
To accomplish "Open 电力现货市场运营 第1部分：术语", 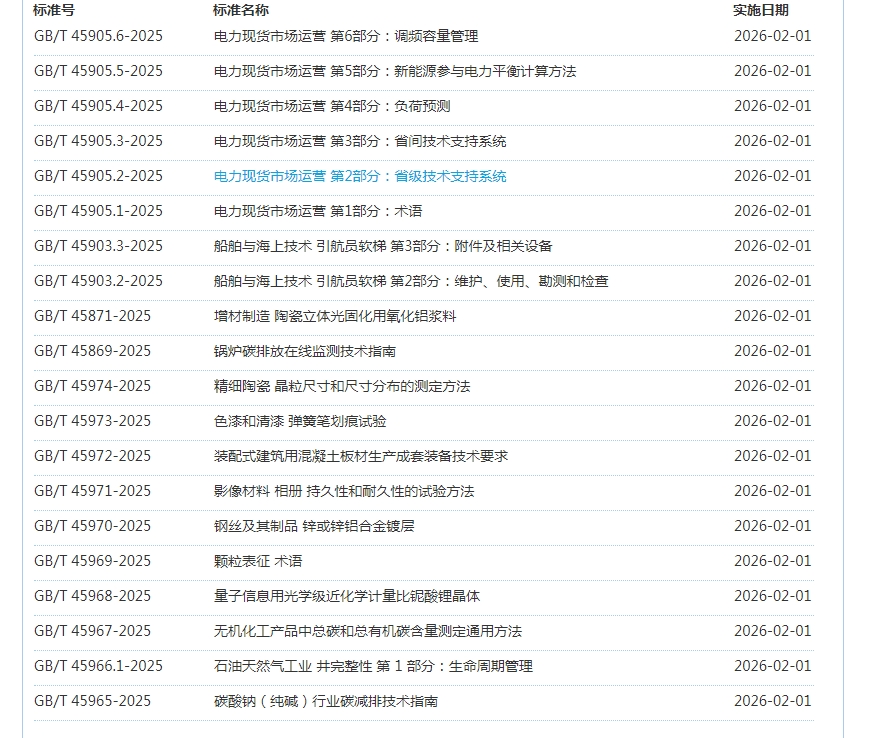I will click(318, 211).
